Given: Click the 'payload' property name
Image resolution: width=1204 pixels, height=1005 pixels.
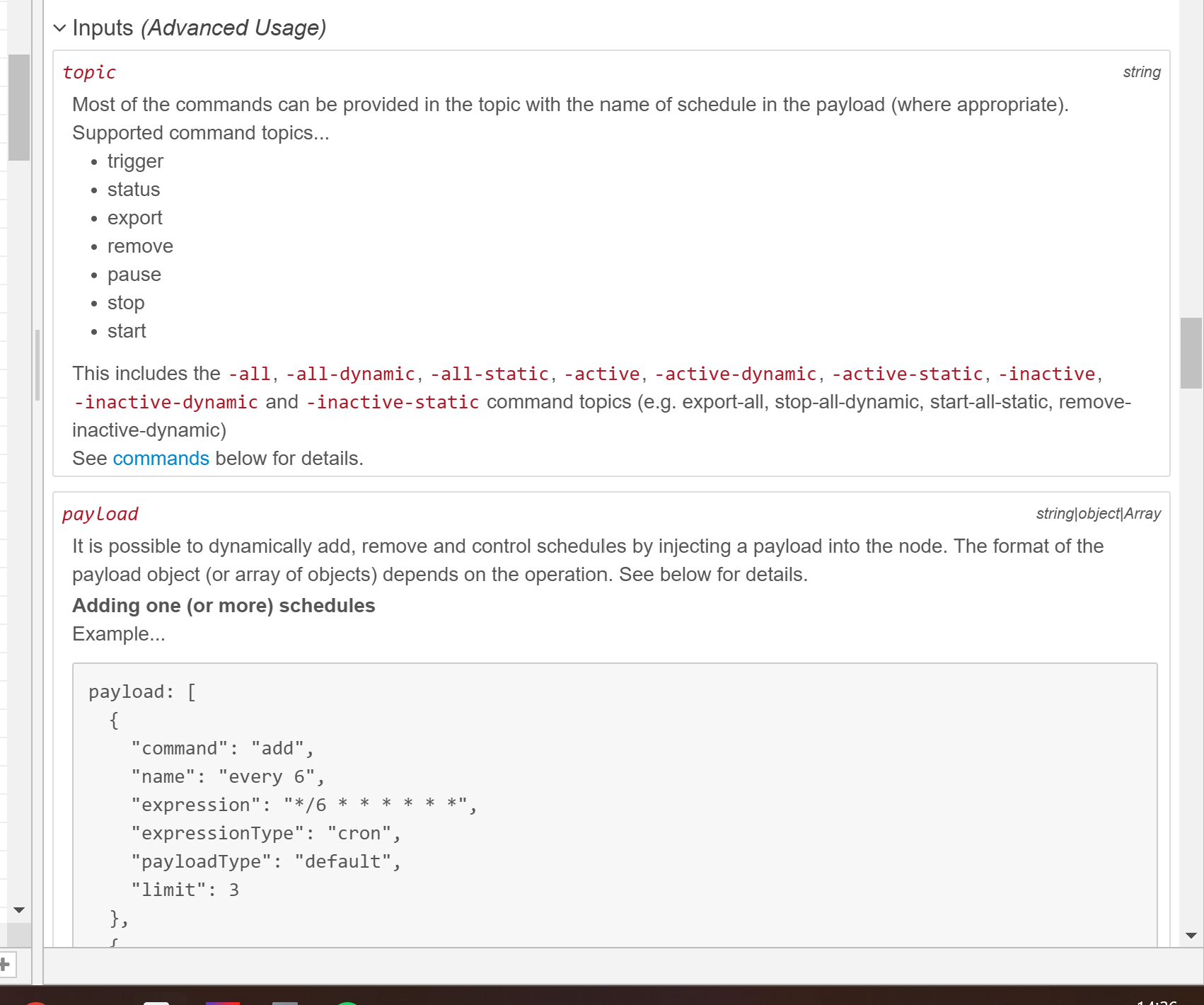Looking at the screenshot, I should [100, 514].
